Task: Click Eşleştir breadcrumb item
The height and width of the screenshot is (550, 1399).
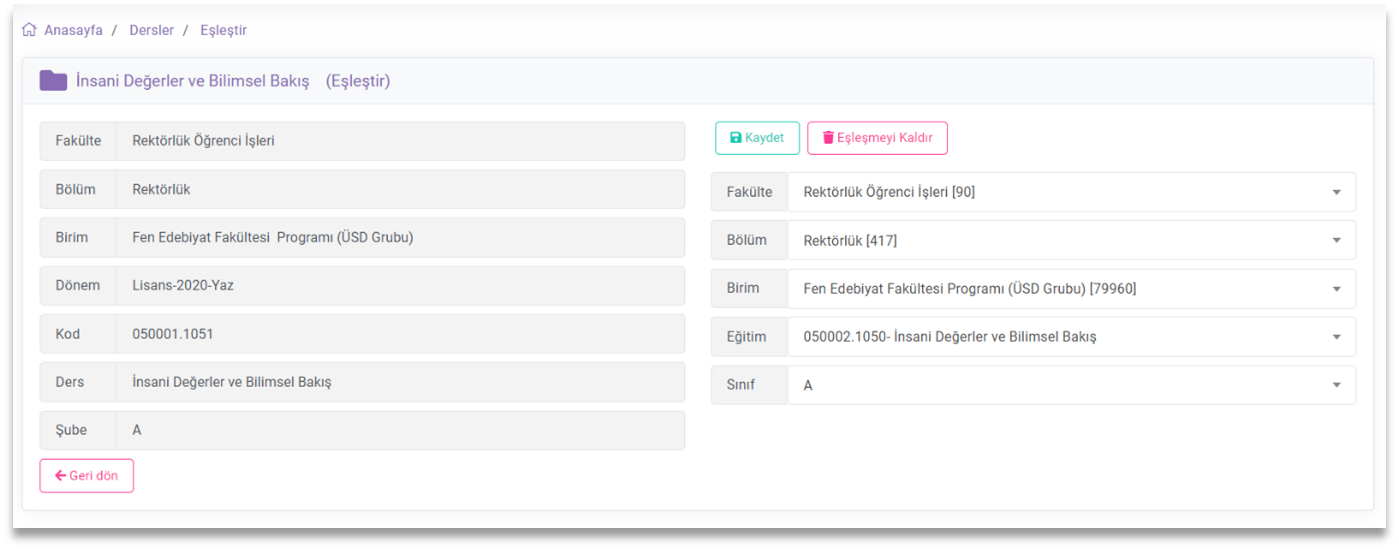Action: tap(223, 30)
